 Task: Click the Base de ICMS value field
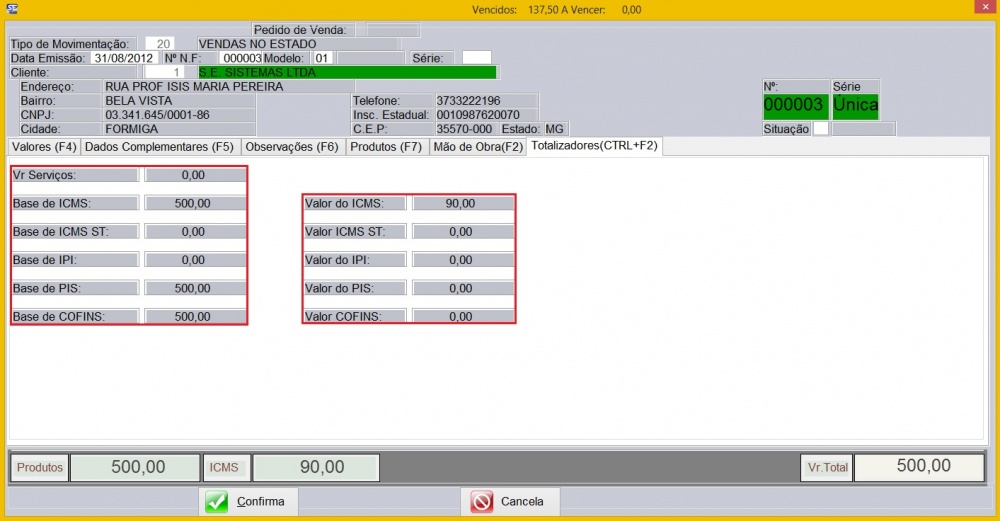click(195, 204)
